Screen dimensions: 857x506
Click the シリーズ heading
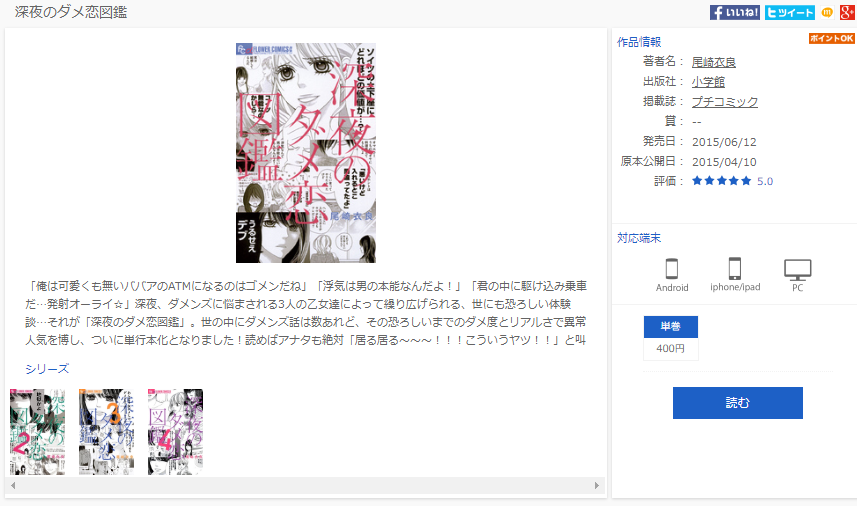[x=47, y=369]
